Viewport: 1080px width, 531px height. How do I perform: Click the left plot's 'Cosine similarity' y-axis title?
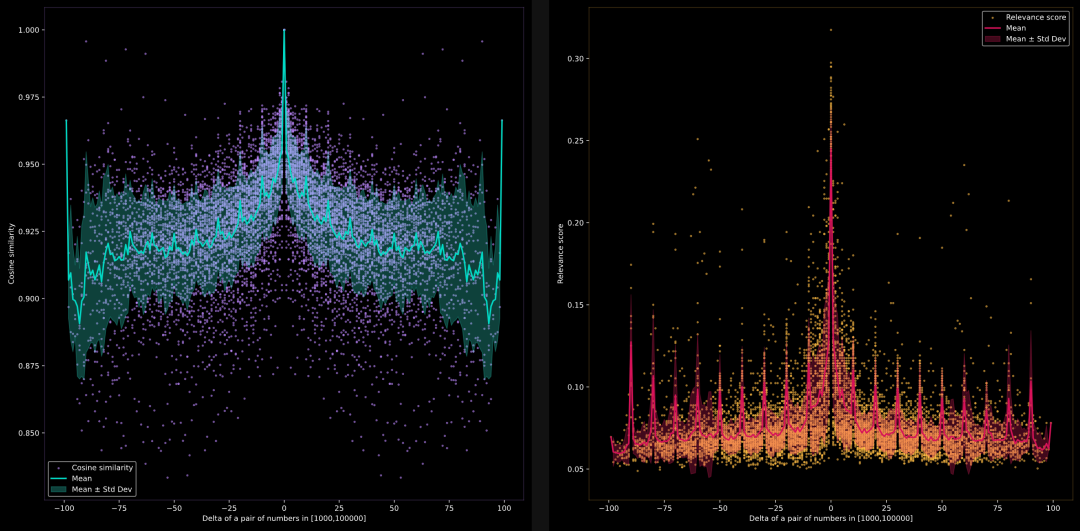coord(11,252)
